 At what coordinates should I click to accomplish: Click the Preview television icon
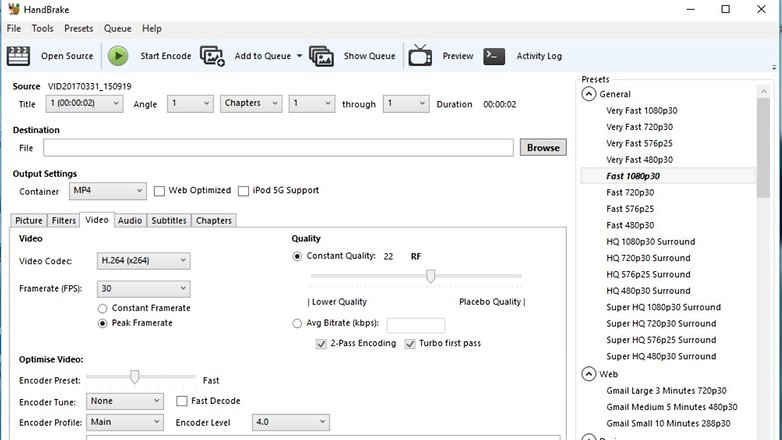pyautogui.click(x=420, y=55)
